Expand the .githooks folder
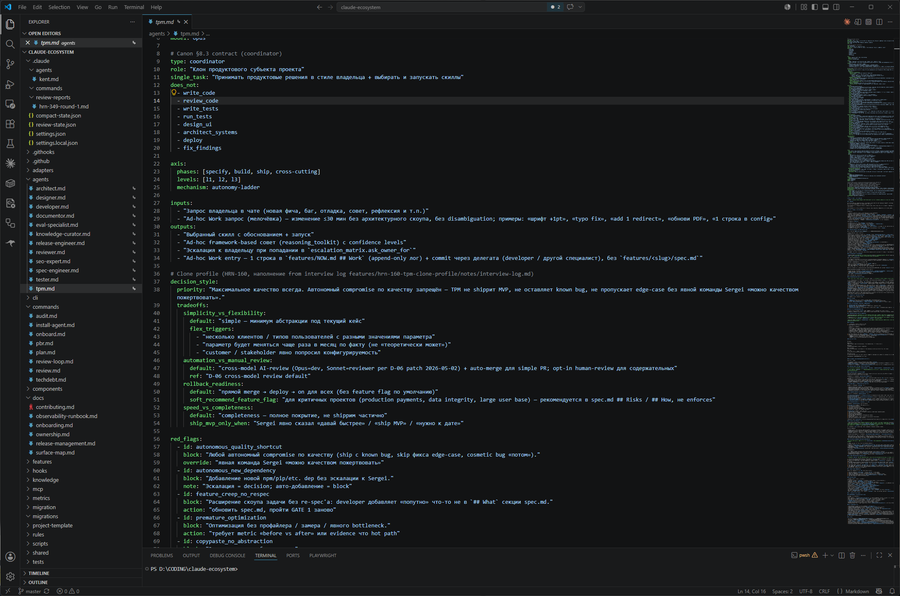This screenshot has height=596, width=900. pos(43,152)
